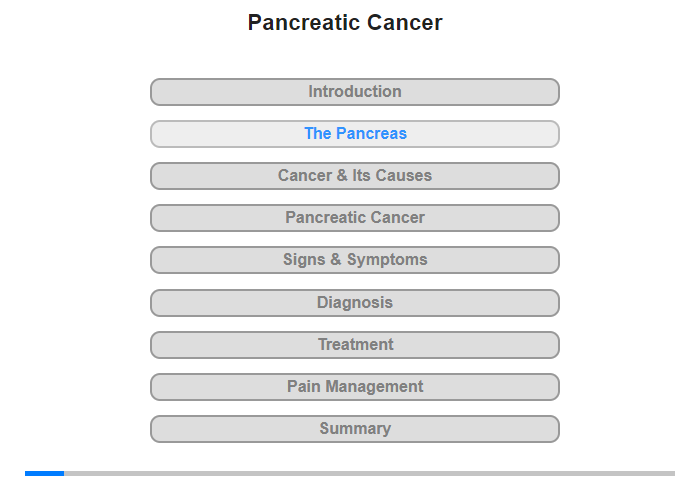The image size is (700, 480).
Task: Choose Treatment entry below Diagnosis
Action: (x=354, y=345)
